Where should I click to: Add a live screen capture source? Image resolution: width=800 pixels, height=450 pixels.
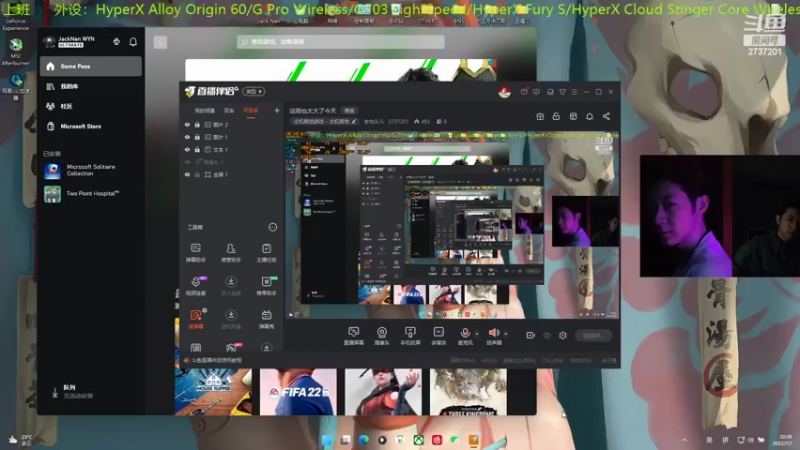(x=354, y=336)
